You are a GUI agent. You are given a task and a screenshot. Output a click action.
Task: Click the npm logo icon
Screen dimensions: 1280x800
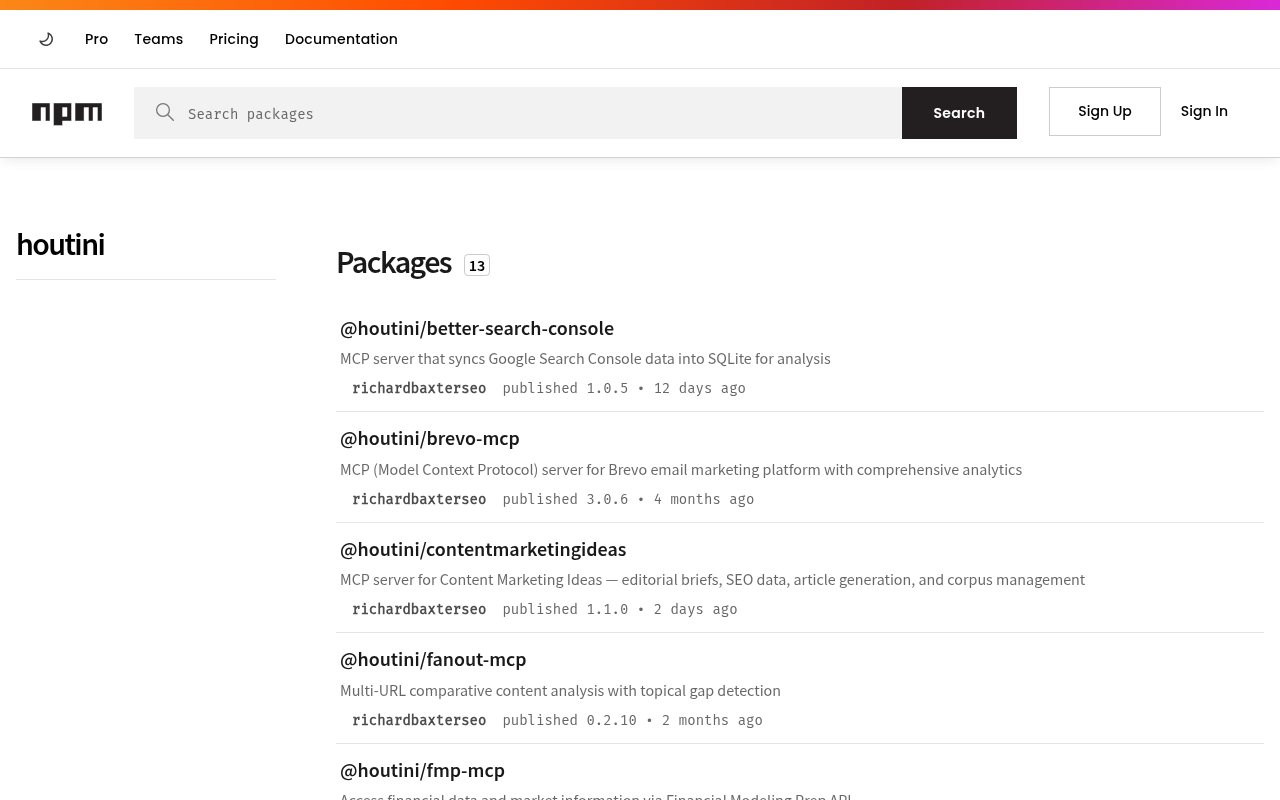[67, 113]
